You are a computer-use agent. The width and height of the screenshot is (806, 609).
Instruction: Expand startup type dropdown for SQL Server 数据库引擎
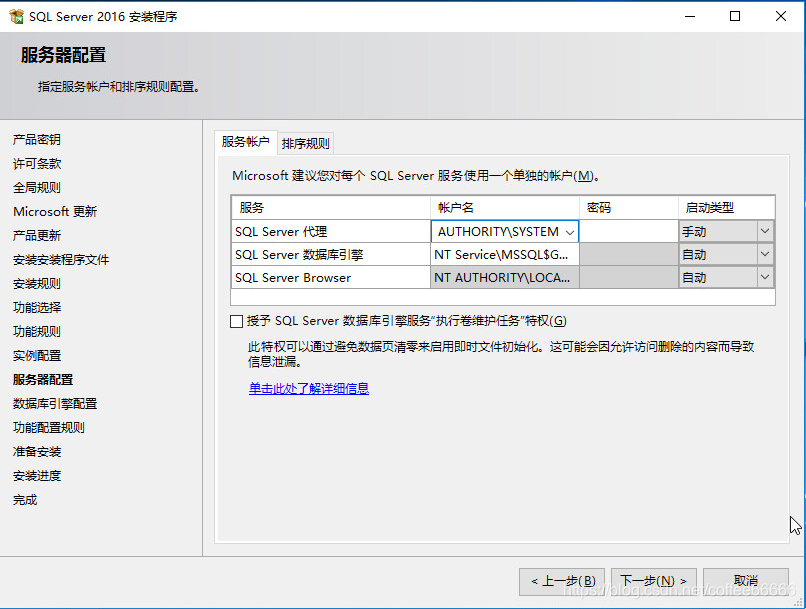765,254
